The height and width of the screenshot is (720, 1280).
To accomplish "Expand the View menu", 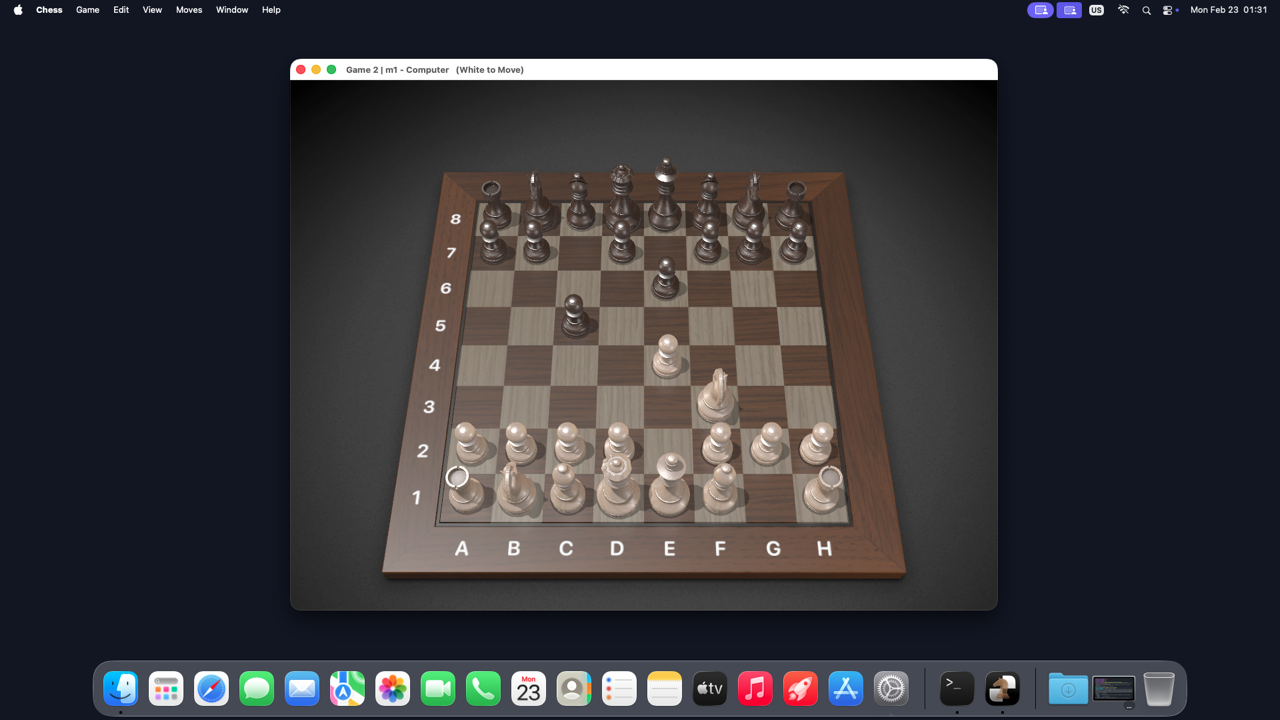I will [152, 10].
